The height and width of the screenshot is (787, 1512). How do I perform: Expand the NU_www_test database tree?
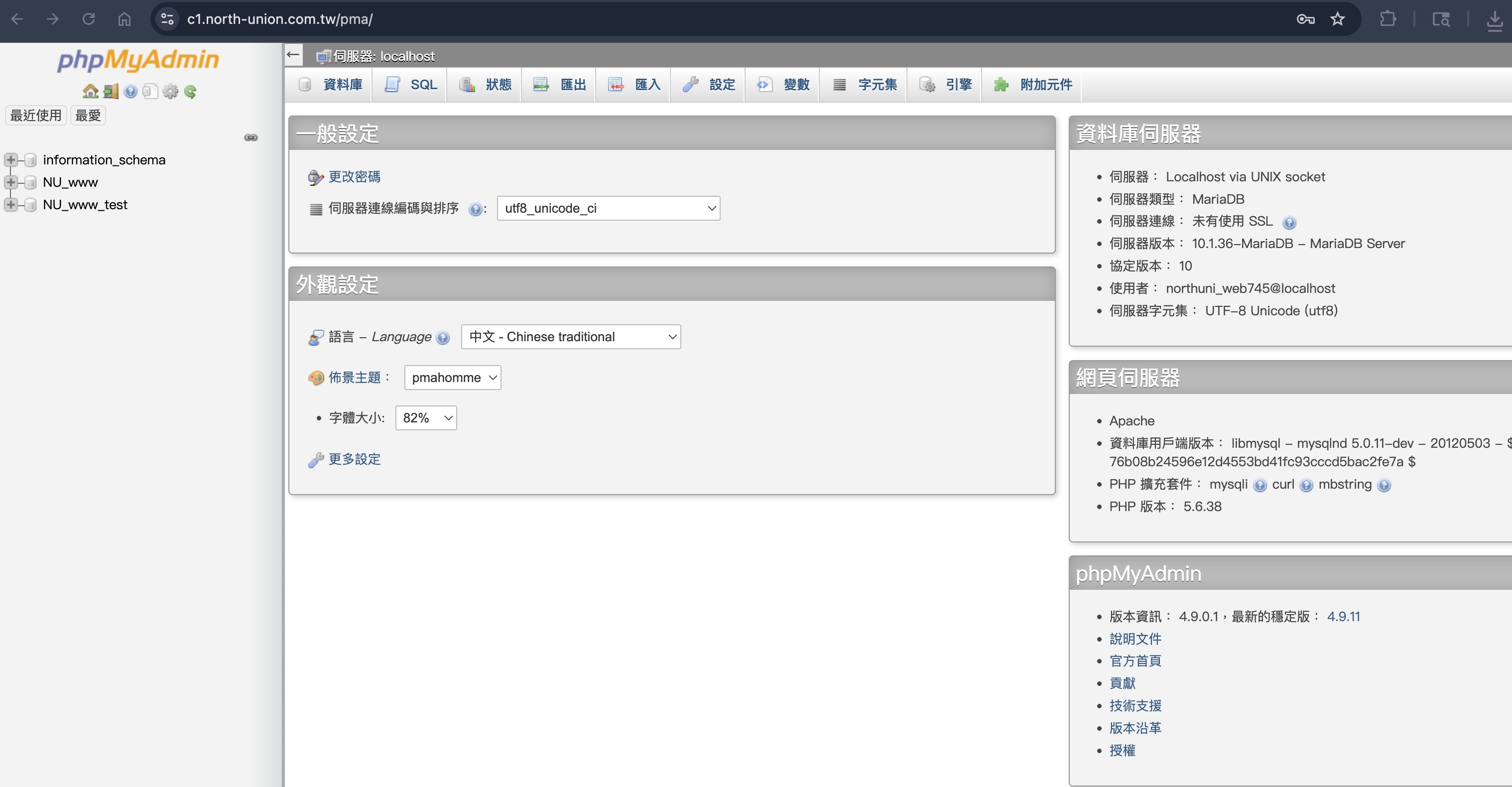[10, 204]
